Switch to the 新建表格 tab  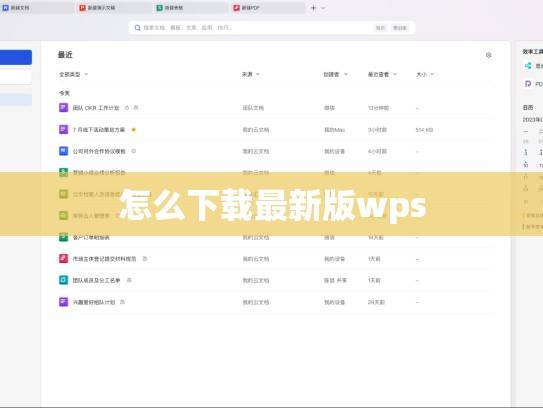(x=191, y=8)
